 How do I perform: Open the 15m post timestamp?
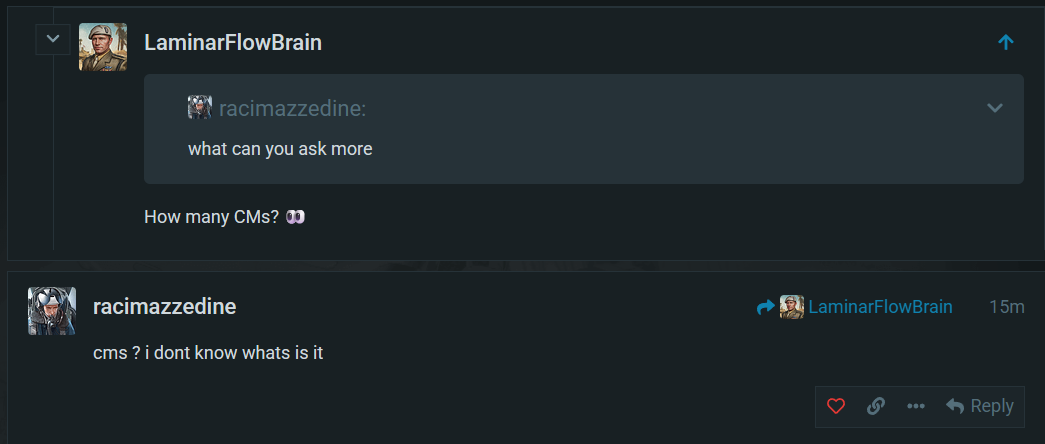click(x=1006, y=307)
